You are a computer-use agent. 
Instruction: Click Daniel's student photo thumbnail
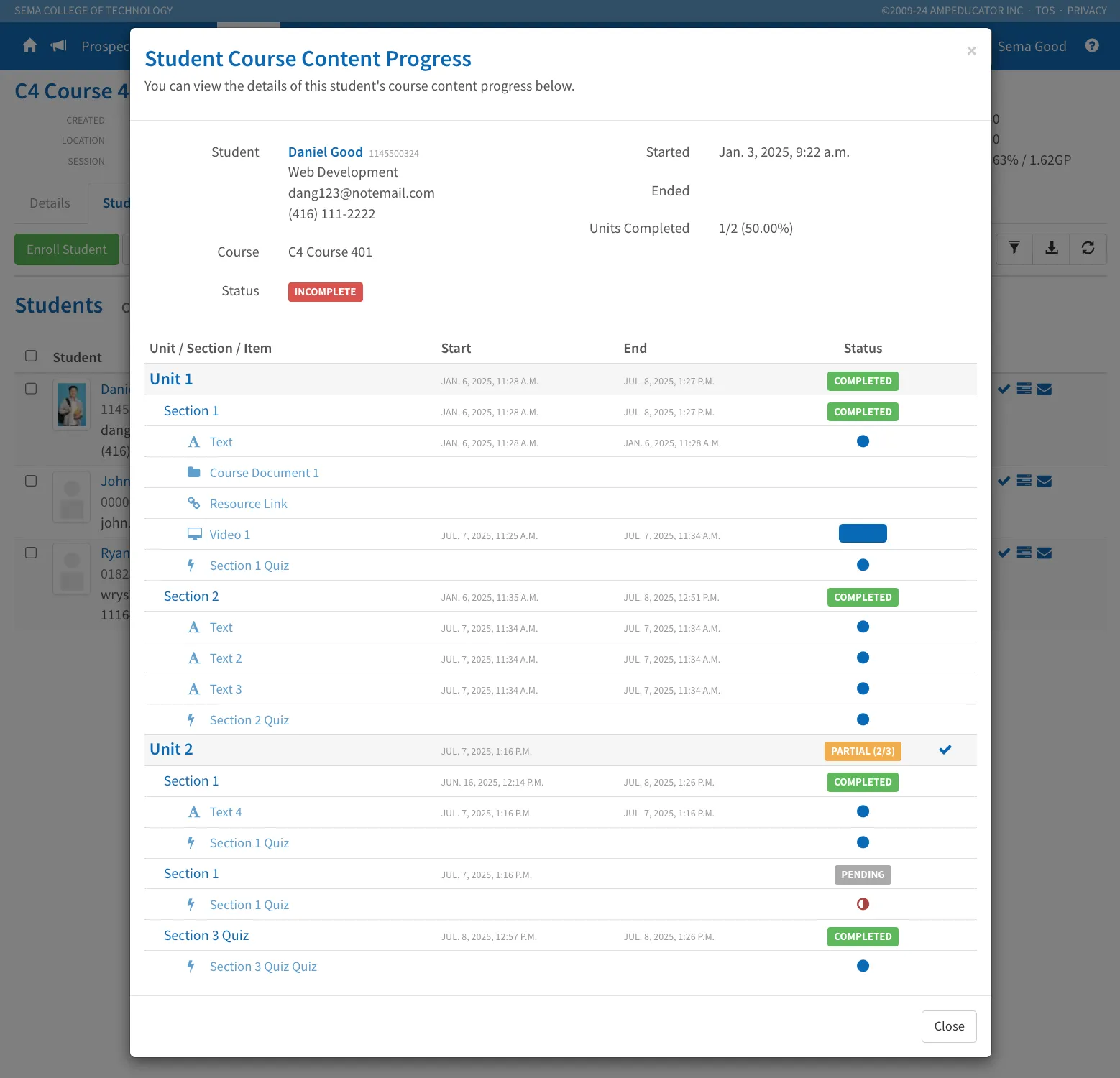(x=72, y=405)
